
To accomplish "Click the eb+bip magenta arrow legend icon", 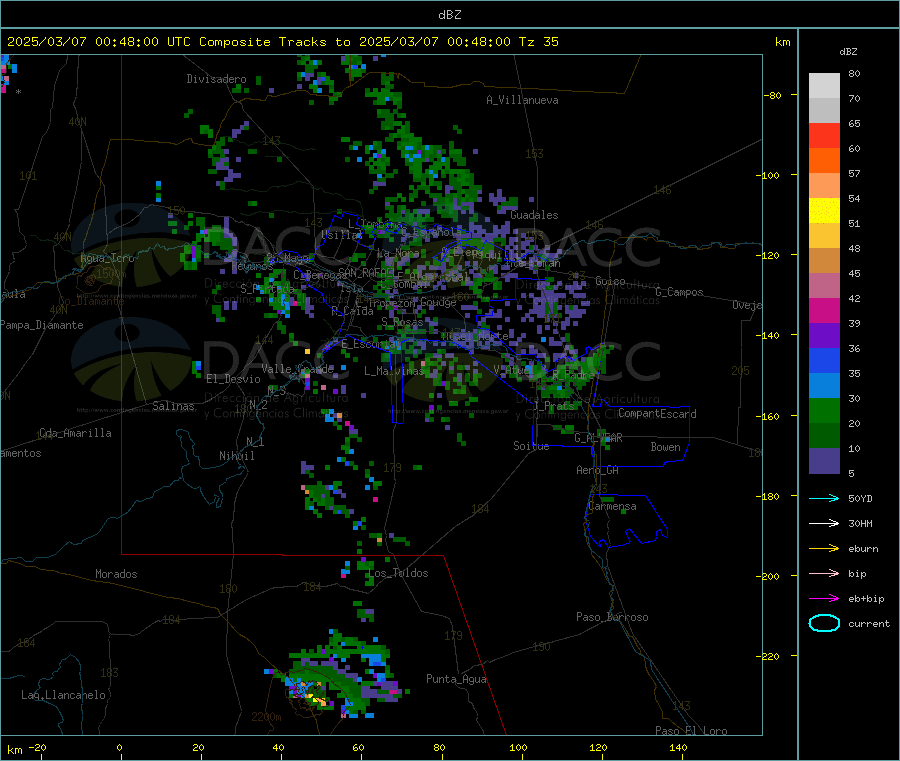I will (824, 598).
